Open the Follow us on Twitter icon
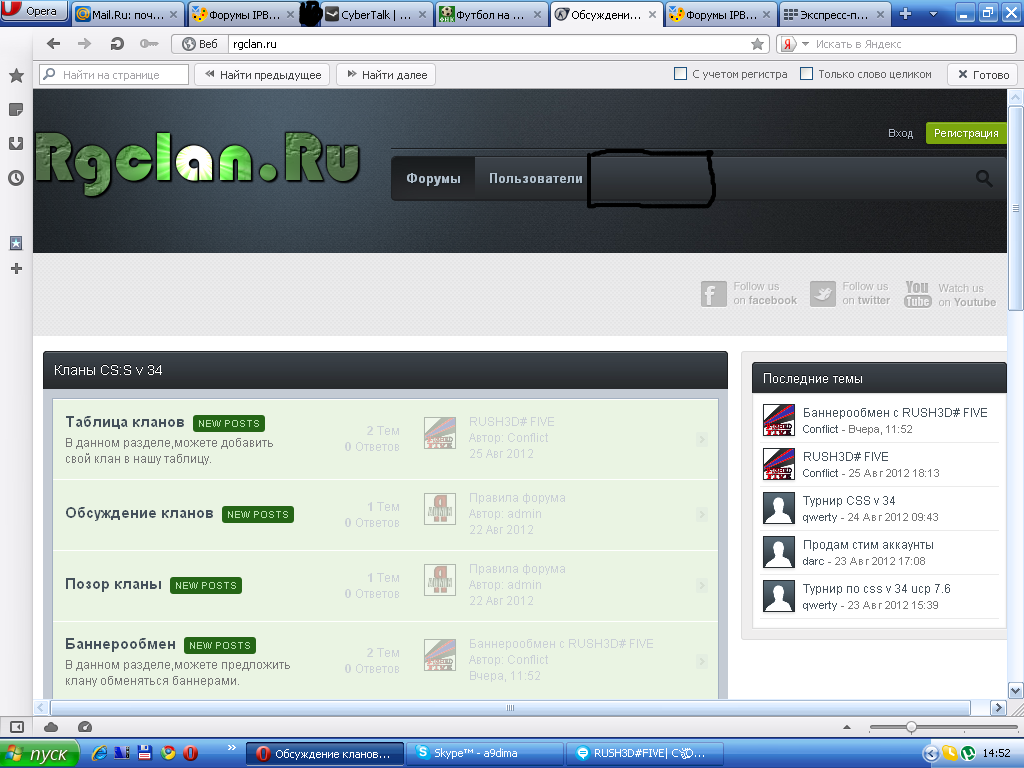This screenshot has height=768, width=1024. [822, 294]
